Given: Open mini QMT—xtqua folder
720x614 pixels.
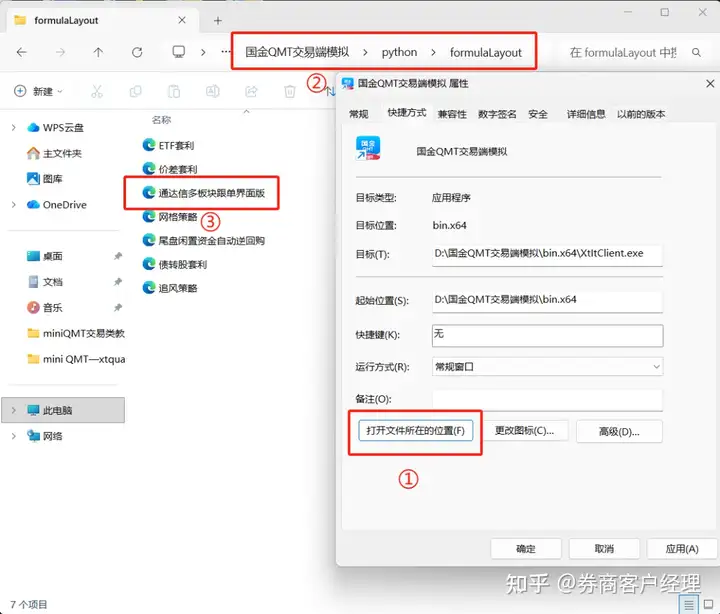Looking at the screenshot, I should [x=76, y=359].
